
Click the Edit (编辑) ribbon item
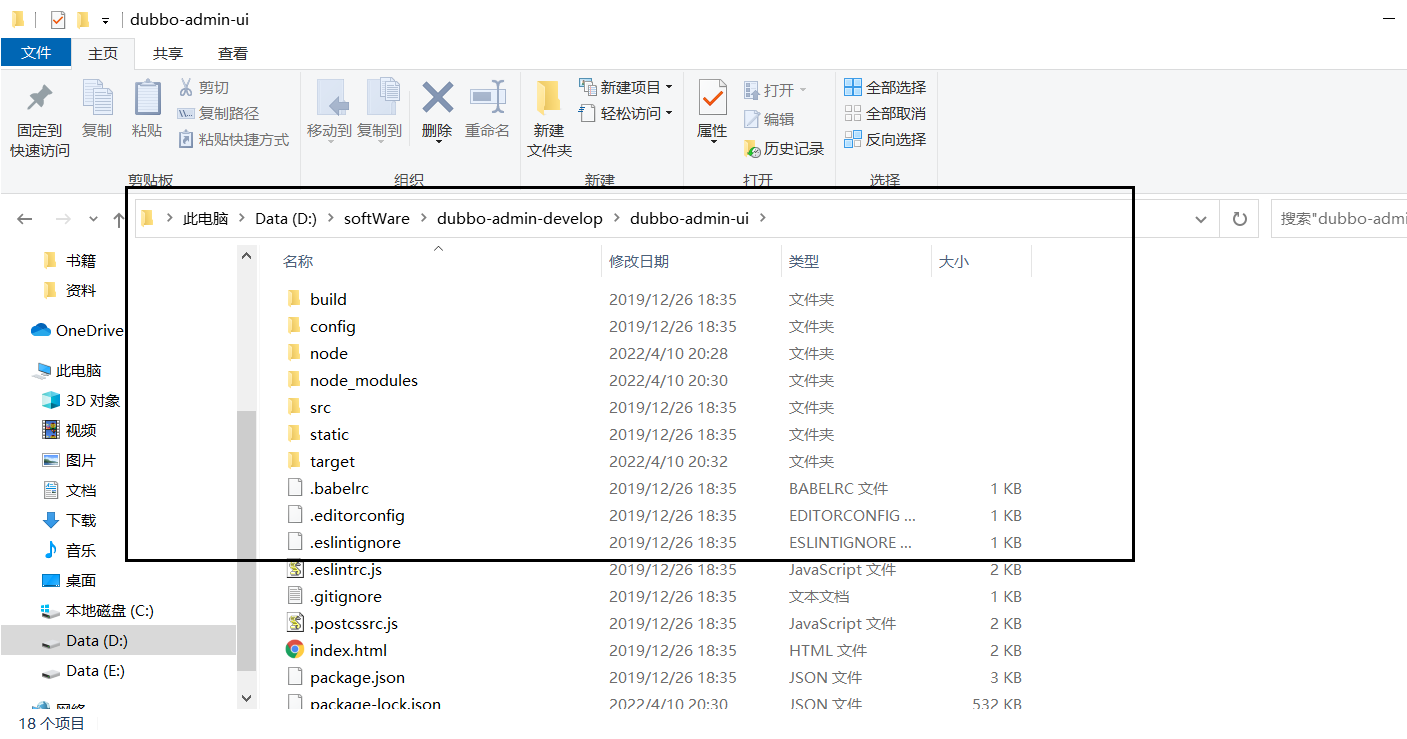tap(769, 119)
